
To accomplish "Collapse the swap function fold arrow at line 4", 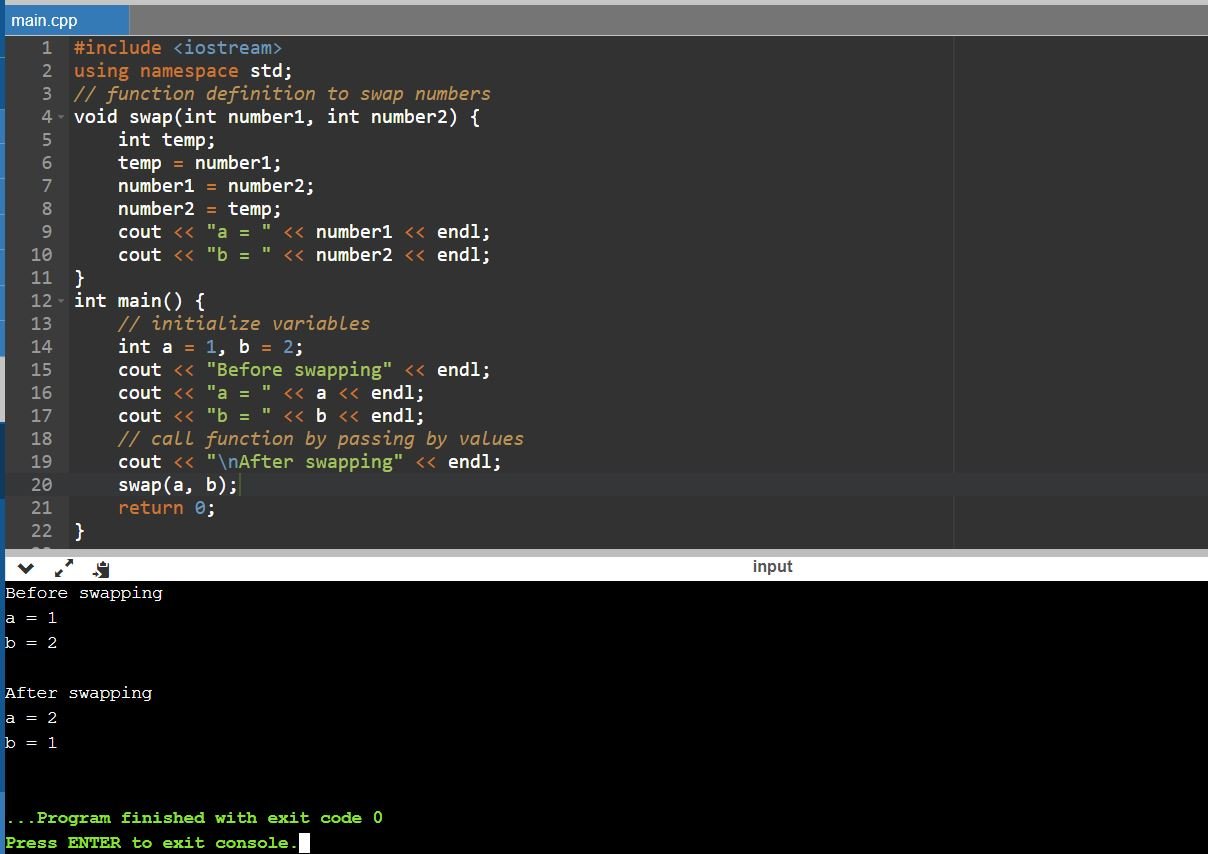I will [62, 117].
